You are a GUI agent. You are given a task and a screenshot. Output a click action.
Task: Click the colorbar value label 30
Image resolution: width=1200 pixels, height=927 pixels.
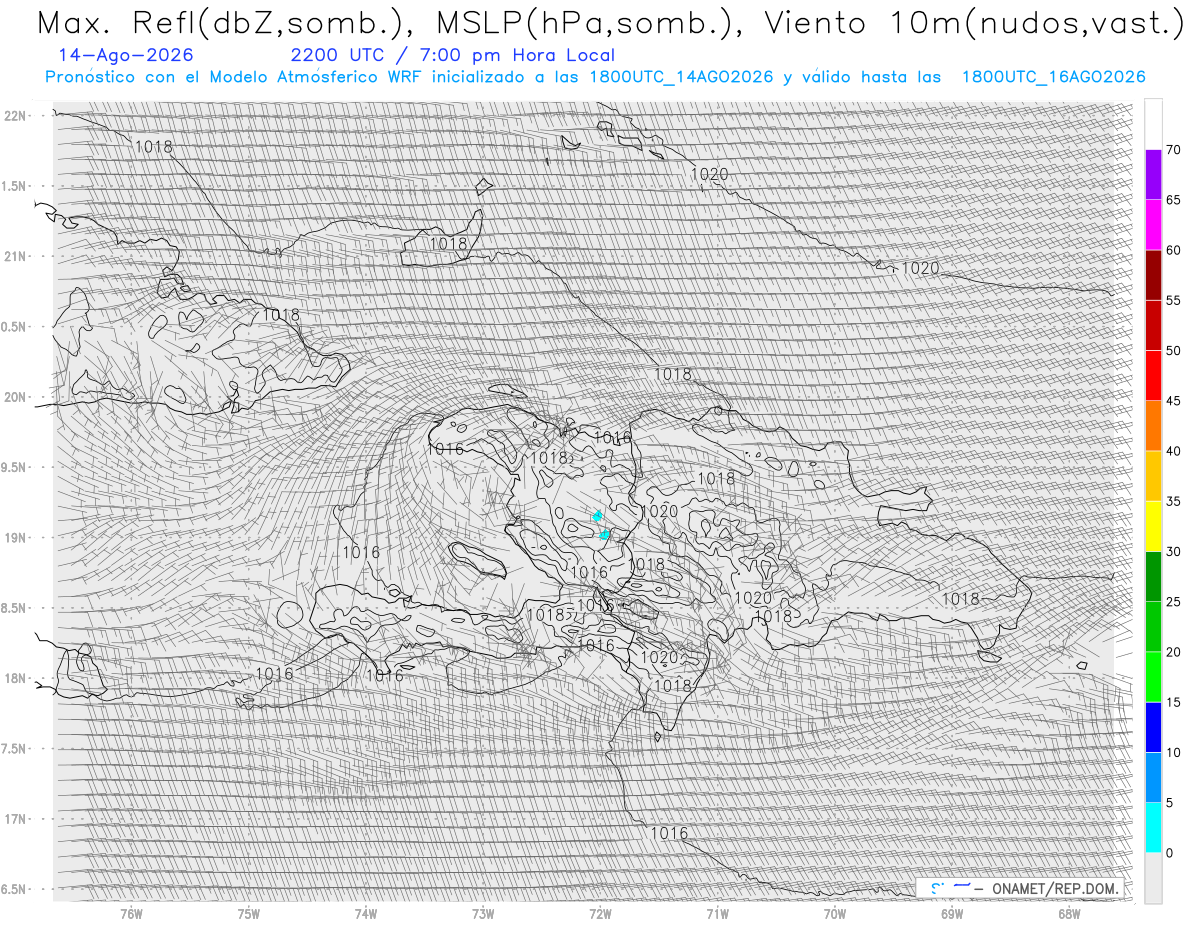[1173, 552]
